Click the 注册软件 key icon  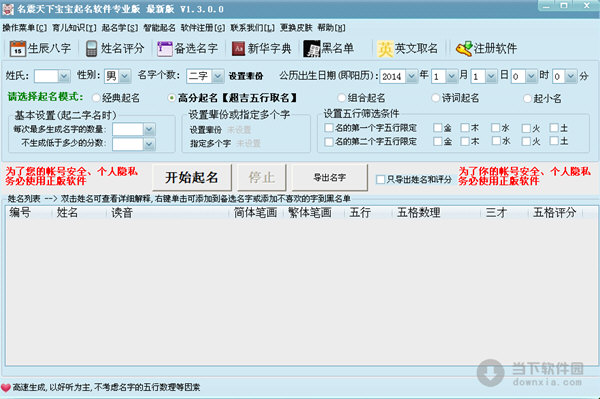tap(464, 49)
